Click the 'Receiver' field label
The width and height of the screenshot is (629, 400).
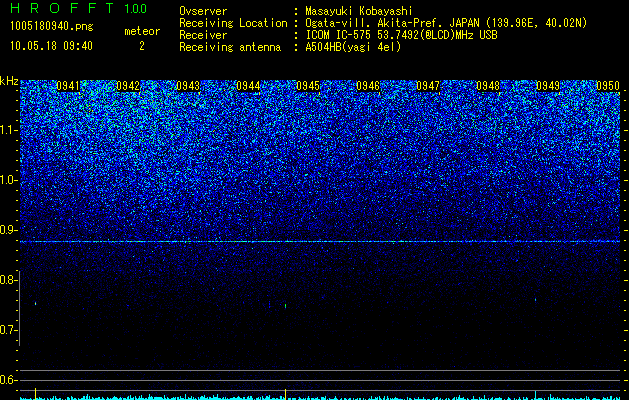[203, 35]
